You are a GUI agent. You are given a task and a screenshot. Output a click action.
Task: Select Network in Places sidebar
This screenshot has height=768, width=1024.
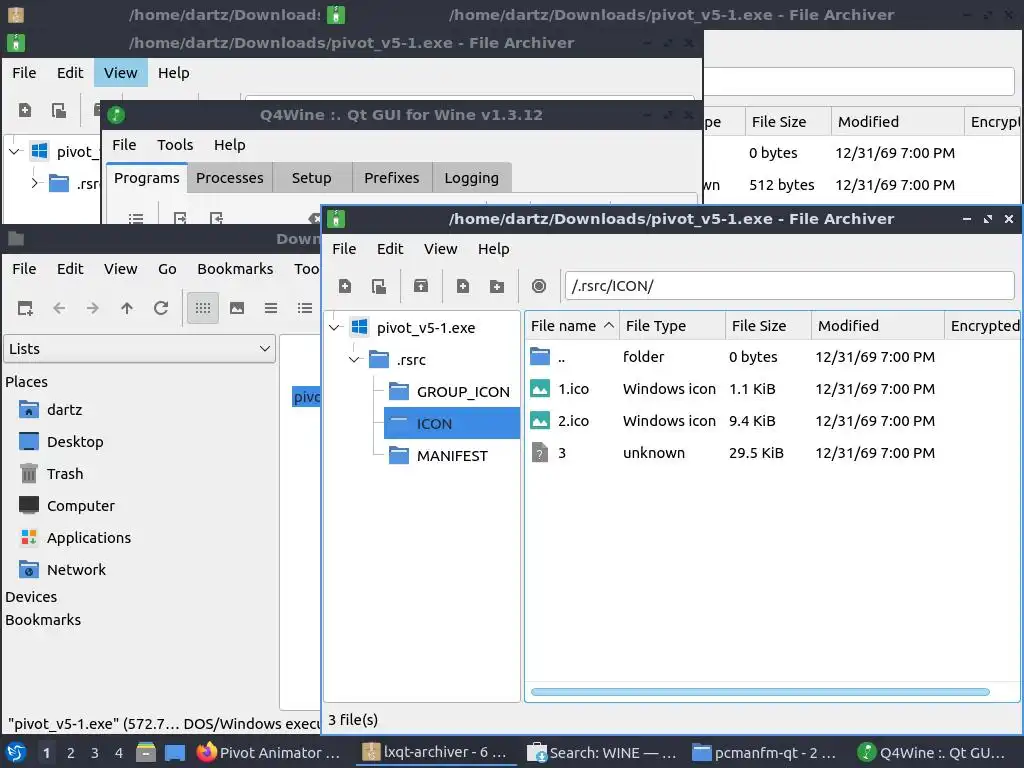point(76,569)
